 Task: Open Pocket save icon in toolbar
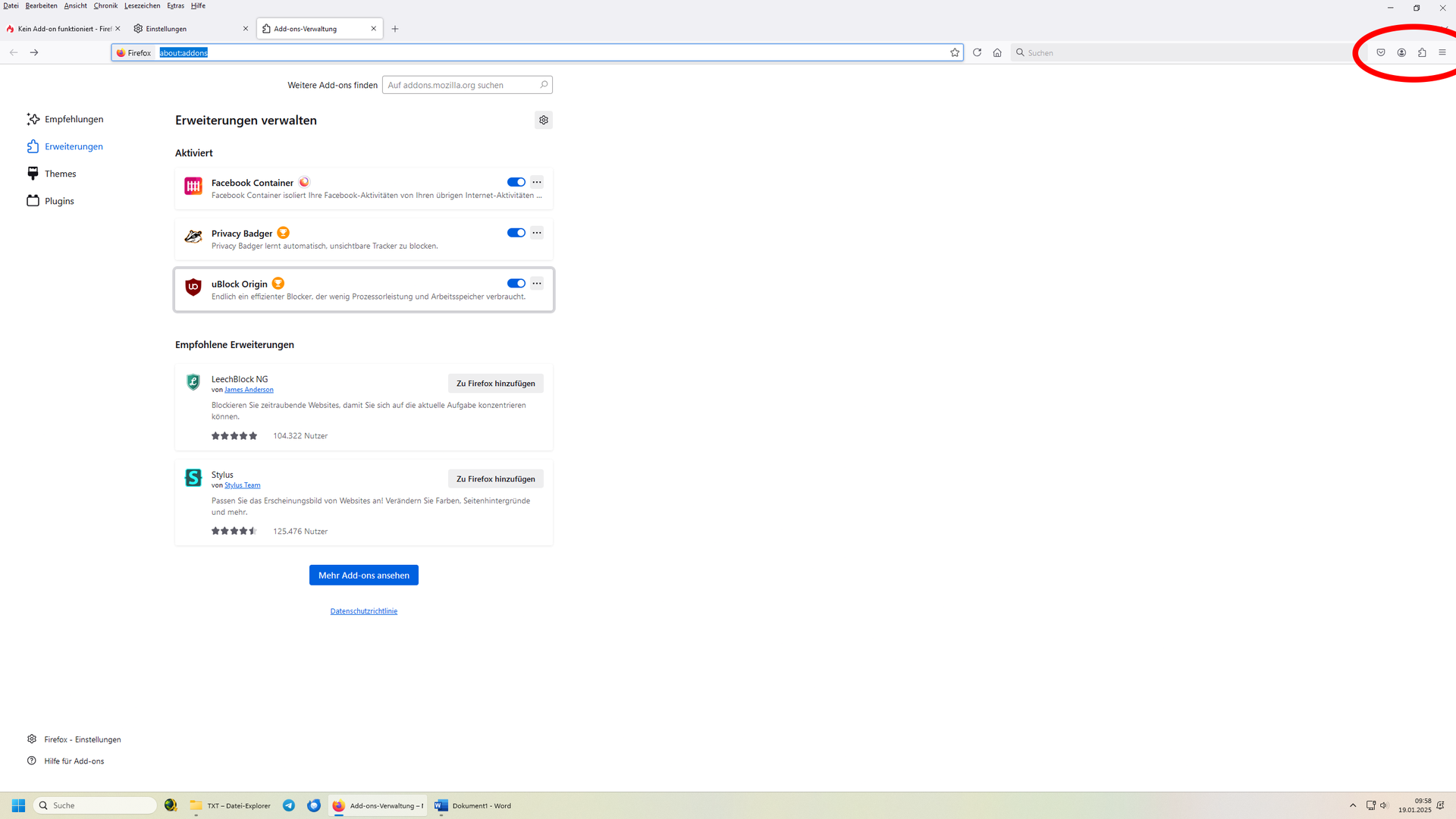pyautogui.click(x=1381, y=52)
